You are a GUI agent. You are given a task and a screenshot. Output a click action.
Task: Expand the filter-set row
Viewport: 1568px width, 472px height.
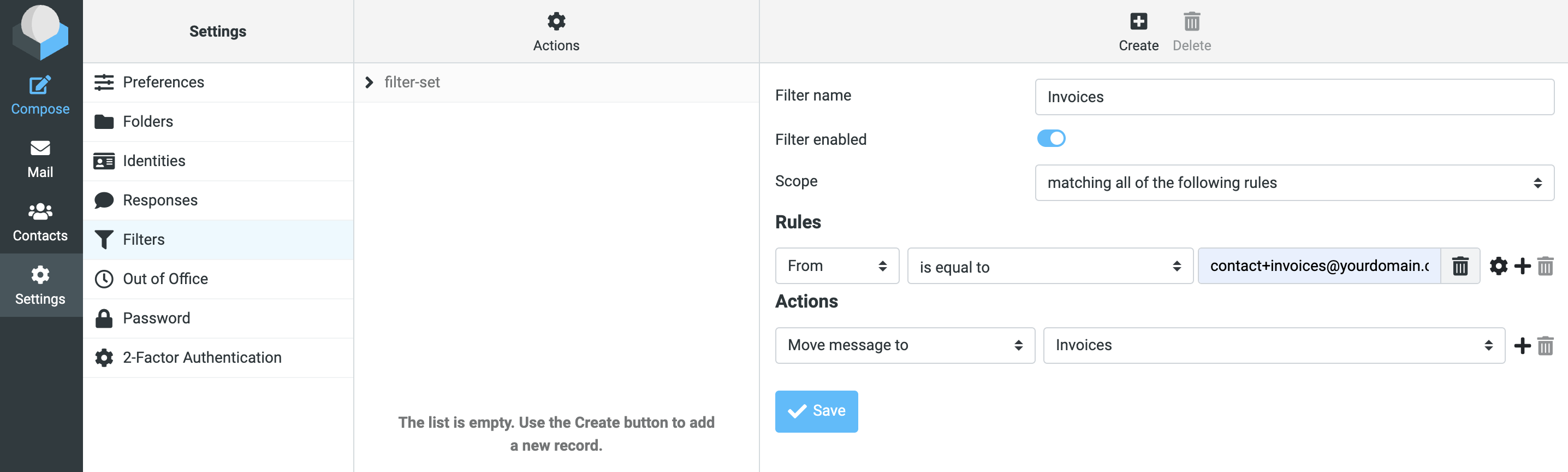pyautogui.click(x=369, y=82)
